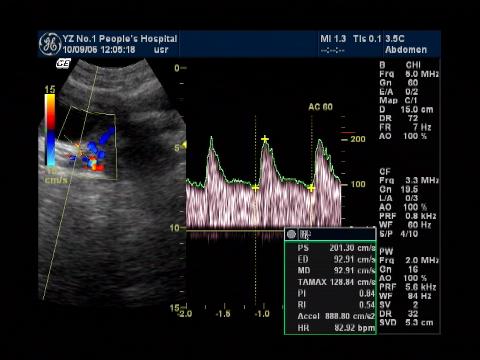This screenshot has height=360, width=480.
Task: Select the end diastolic caliper at right
Action: click(x=311, y=188)
